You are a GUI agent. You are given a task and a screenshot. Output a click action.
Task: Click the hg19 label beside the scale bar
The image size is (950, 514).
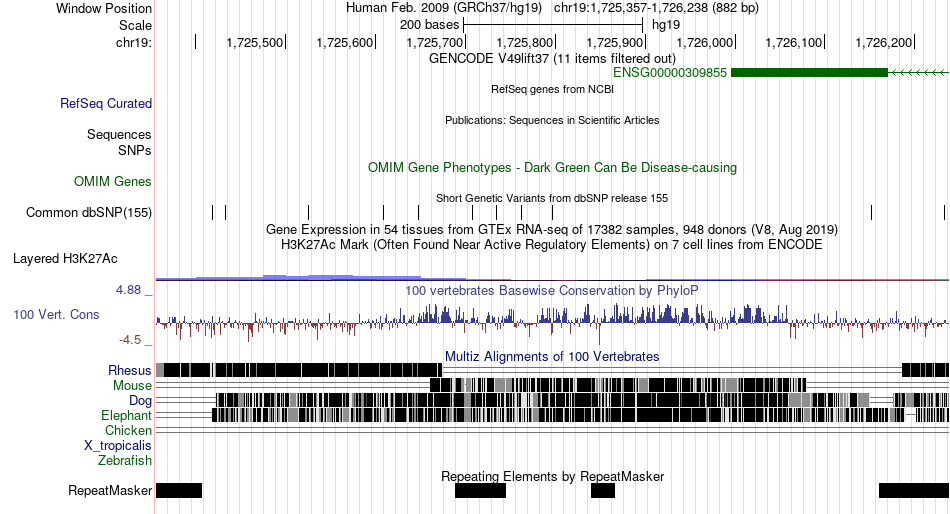click(x=666, y=25)
